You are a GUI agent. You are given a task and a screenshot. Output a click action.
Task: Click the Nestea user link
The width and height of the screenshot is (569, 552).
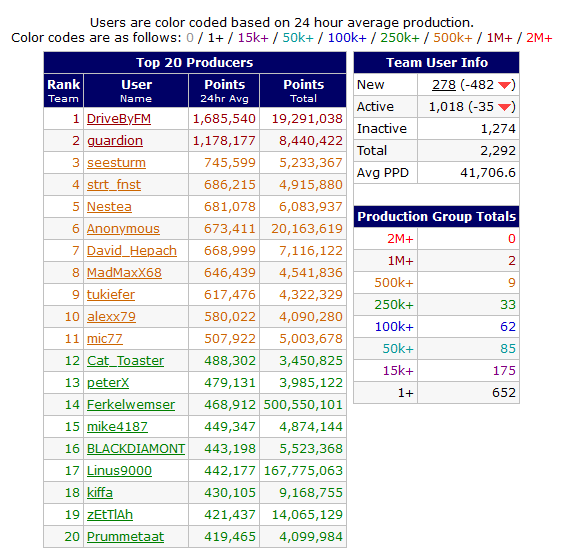pyautogui.click(x=109, y=207)
